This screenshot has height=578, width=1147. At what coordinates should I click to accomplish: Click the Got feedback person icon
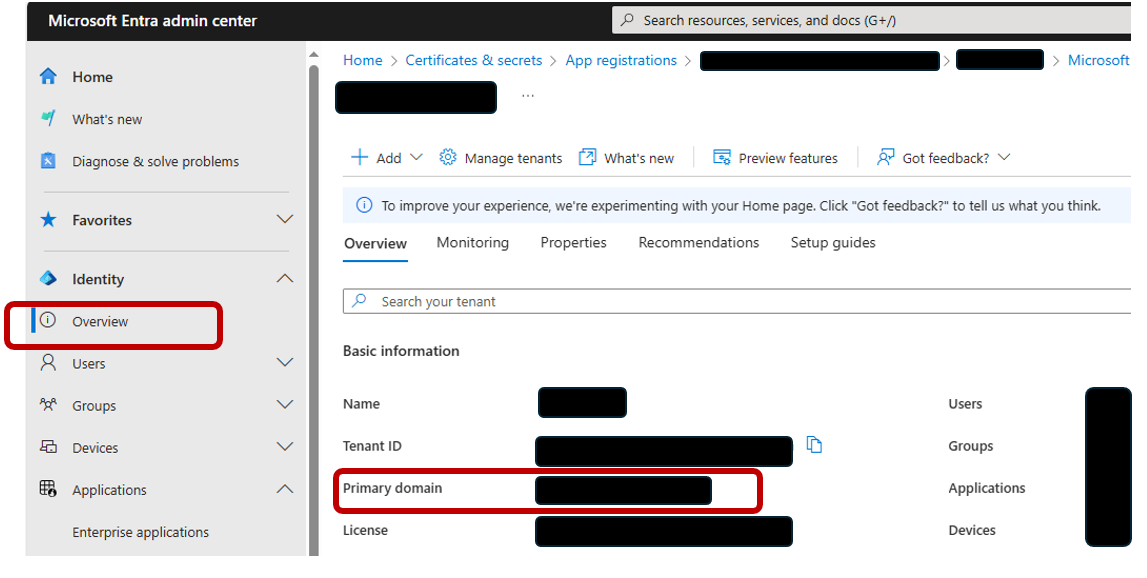[885, 157]
